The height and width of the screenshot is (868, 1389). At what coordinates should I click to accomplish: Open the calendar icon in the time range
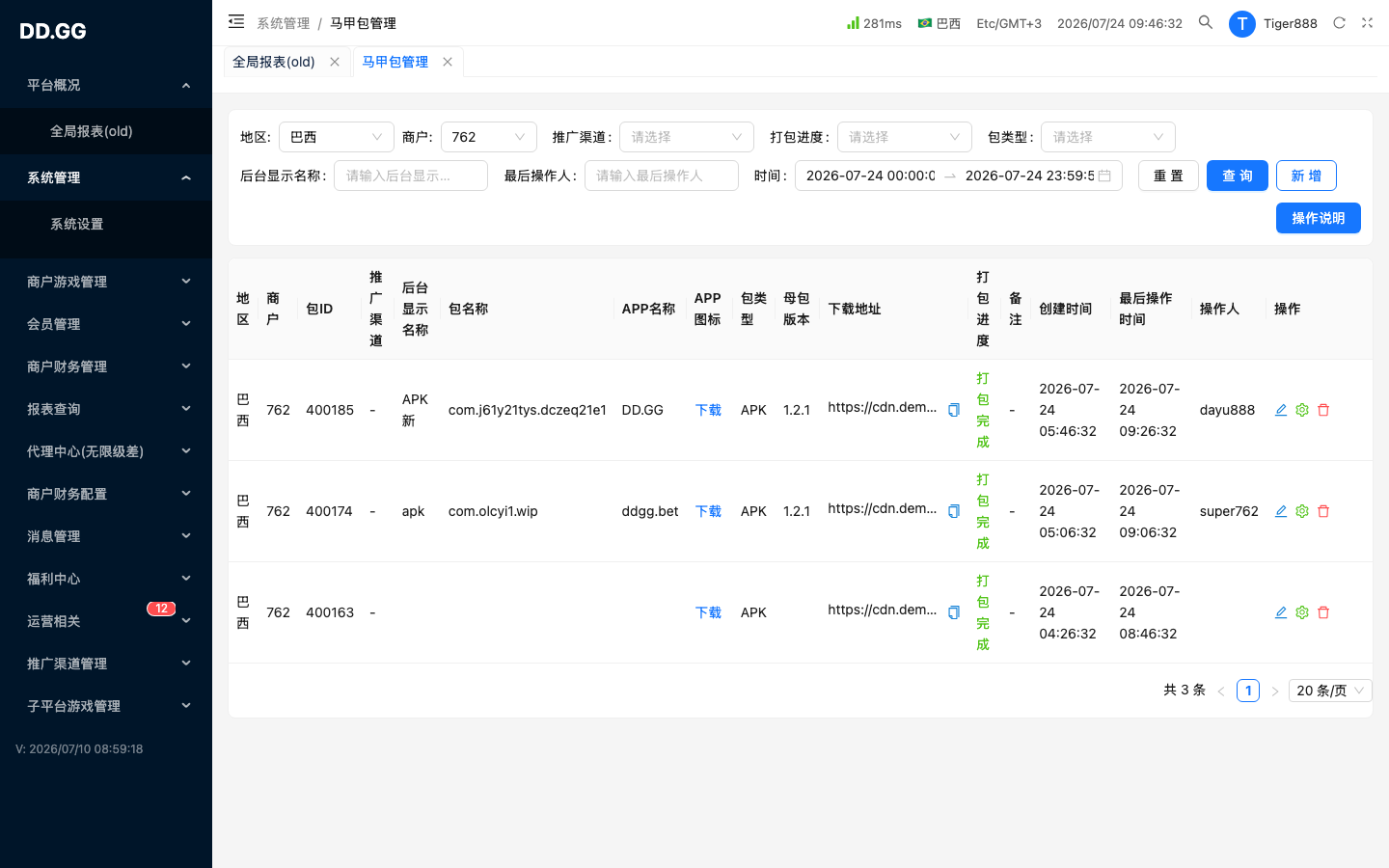(1104, 176)
